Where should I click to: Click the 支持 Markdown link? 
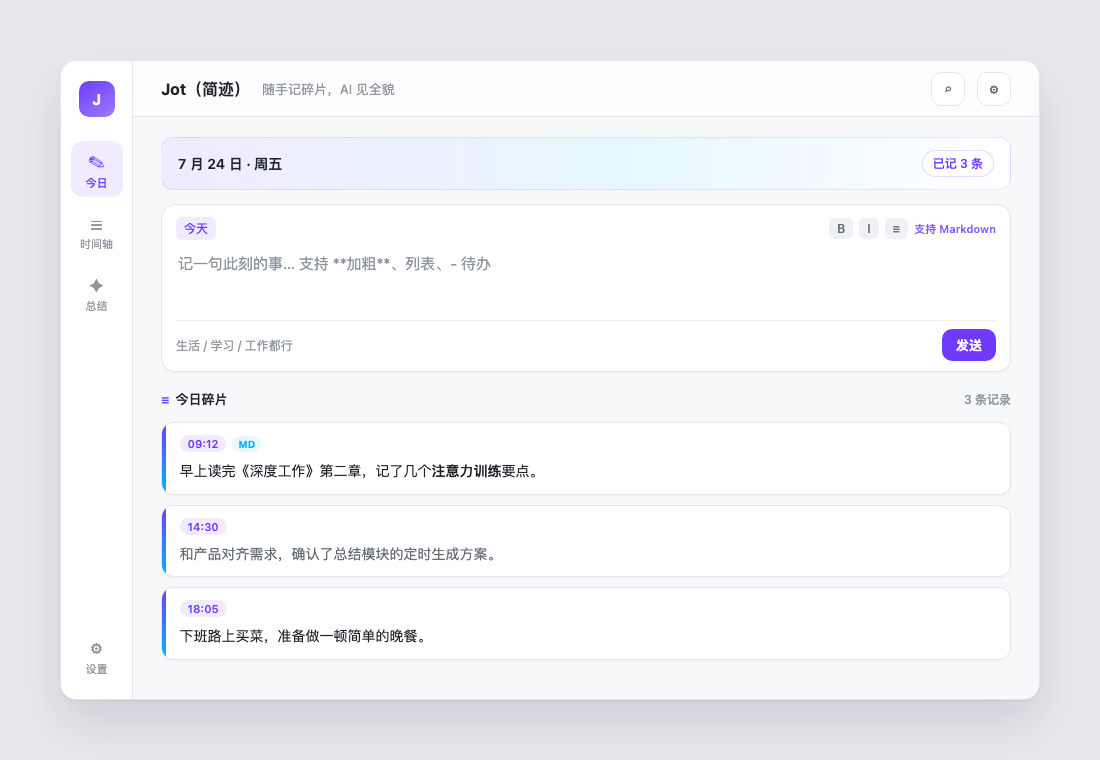[x=955, y=229]
